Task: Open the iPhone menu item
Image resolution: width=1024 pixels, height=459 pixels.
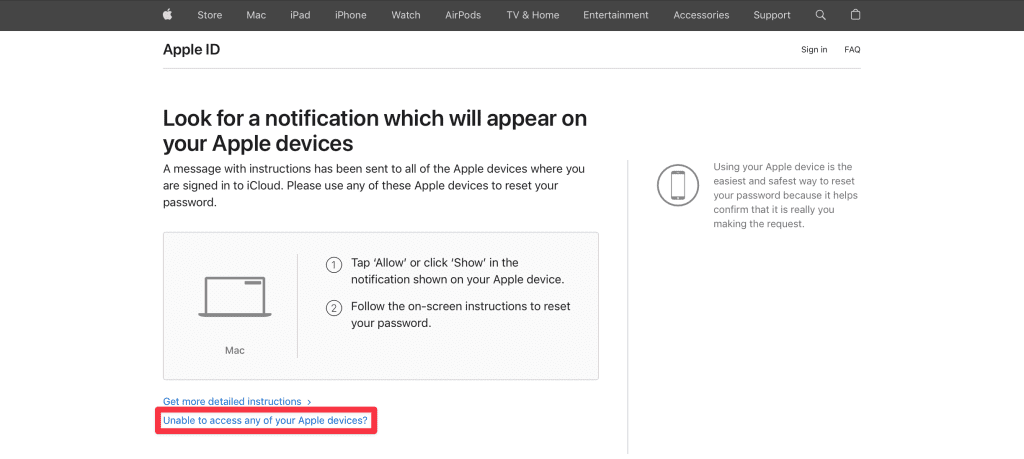Action: coord(351,15)
